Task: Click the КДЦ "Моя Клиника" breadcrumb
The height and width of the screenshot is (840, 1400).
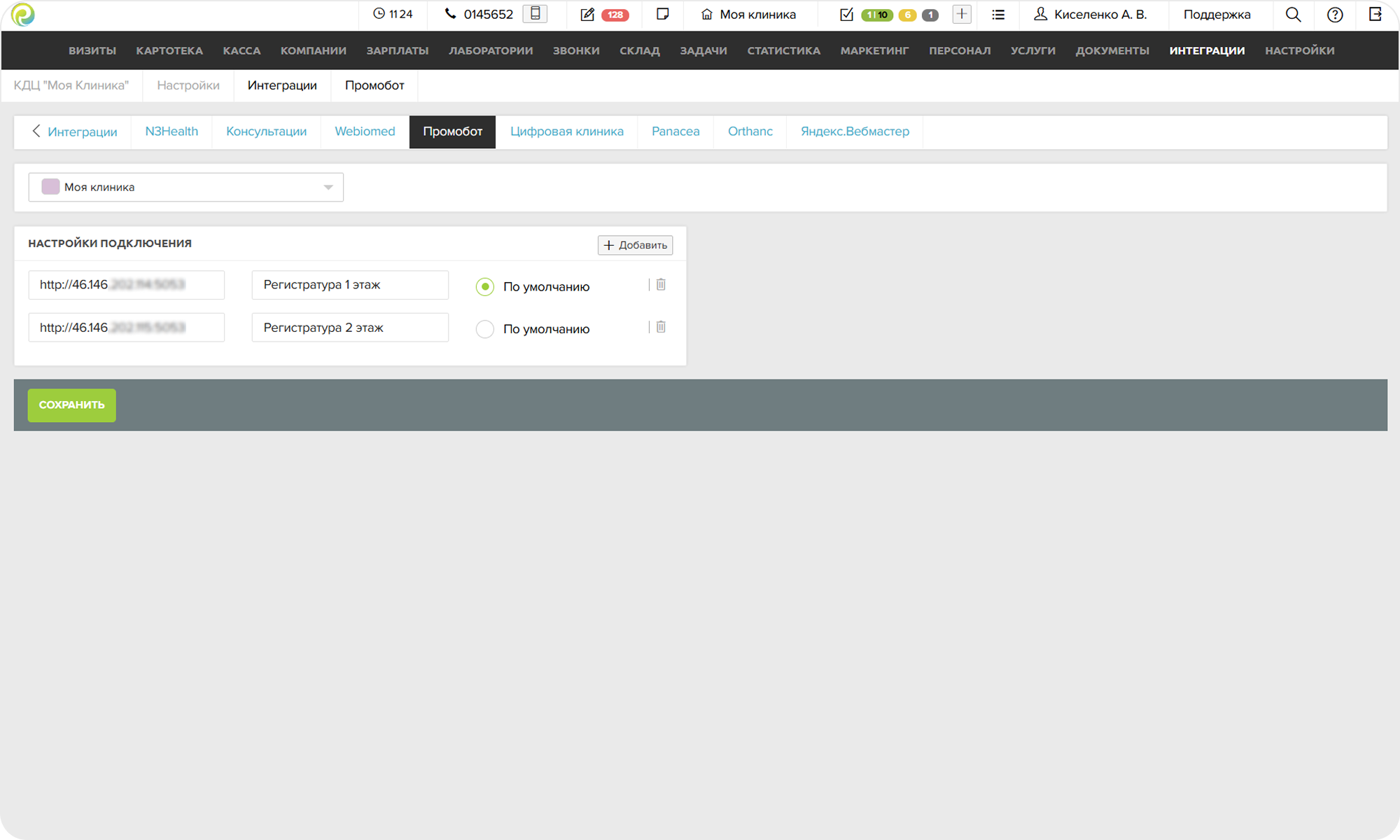Action: tap(71, 85)
